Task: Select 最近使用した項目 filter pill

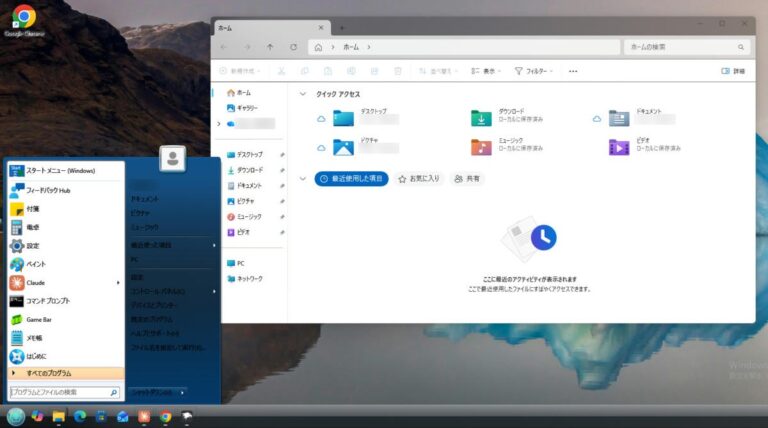Action: pos(351,179)
